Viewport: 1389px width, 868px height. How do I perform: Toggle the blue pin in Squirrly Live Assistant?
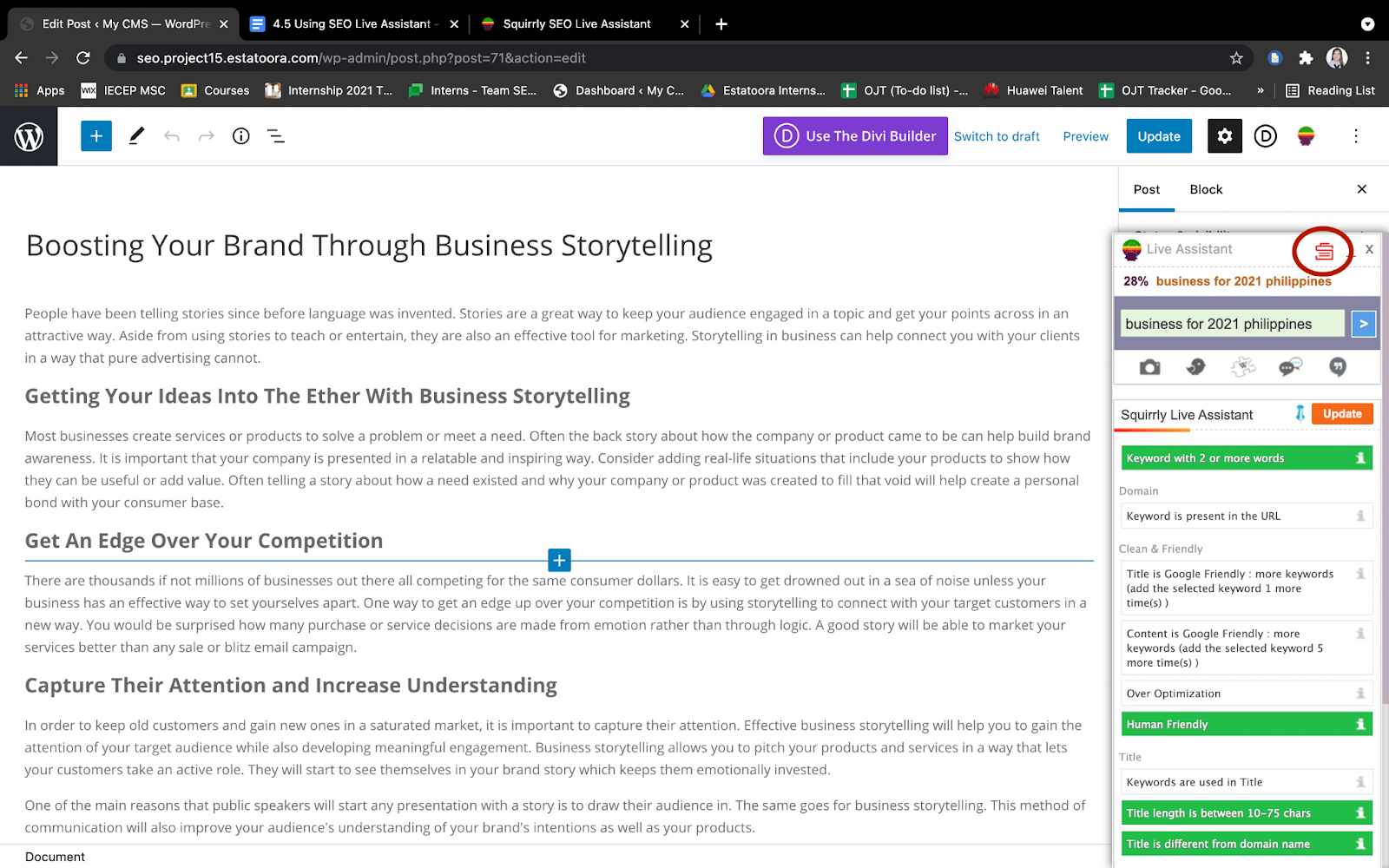[x=1300, y=413]
